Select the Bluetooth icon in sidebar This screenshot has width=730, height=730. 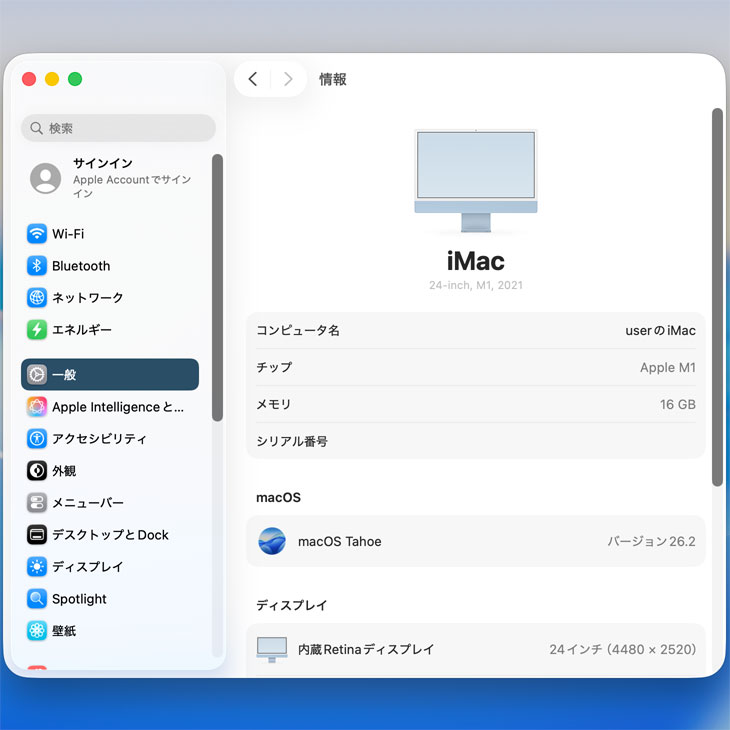(x=37, y=266)
